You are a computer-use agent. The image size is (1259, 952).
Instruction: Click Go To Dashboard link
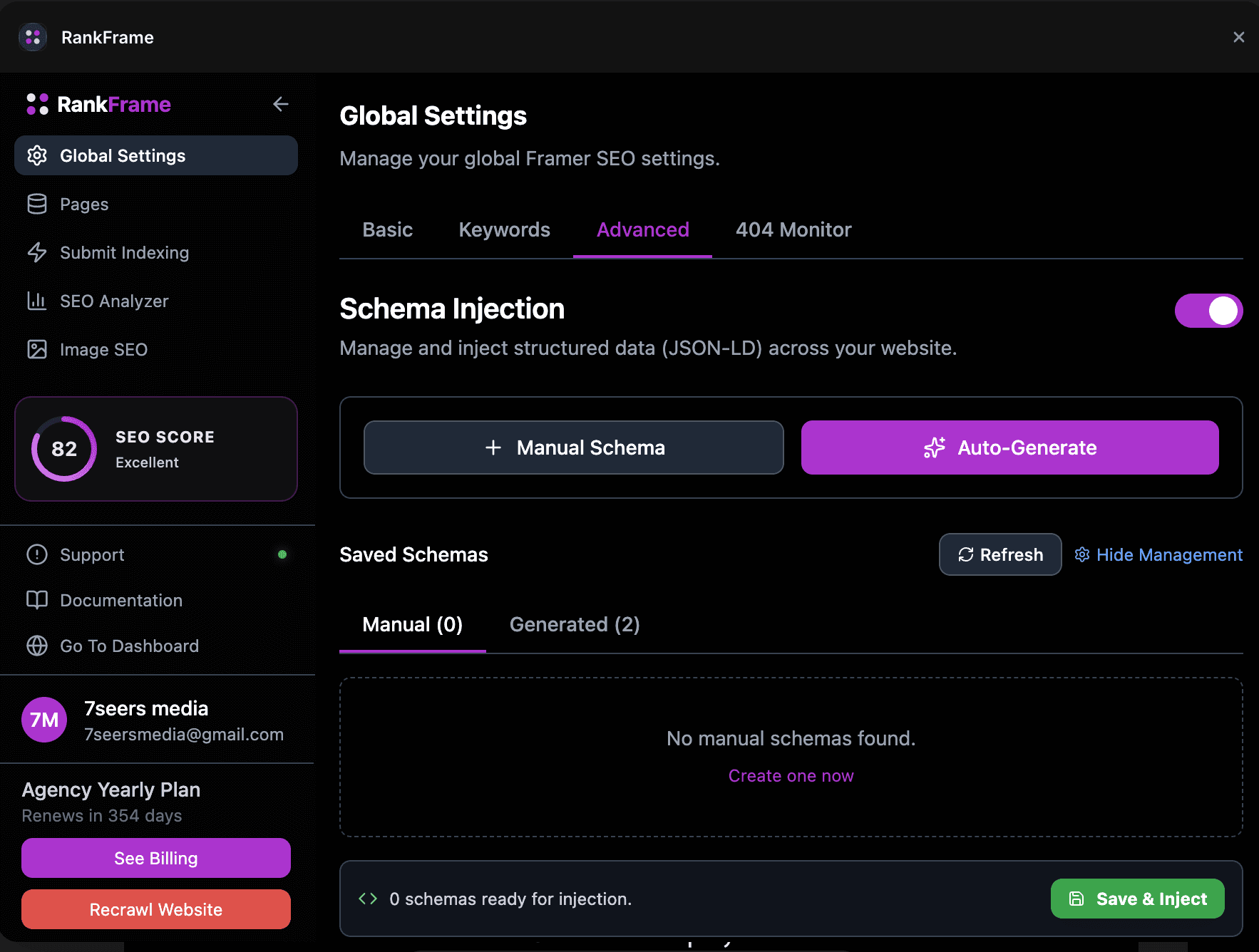pos(156,646)
